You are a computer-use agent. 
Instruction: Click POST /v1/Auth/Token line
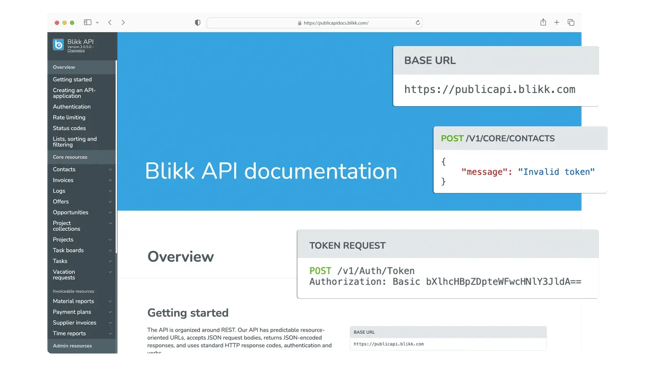coord(362,271)
